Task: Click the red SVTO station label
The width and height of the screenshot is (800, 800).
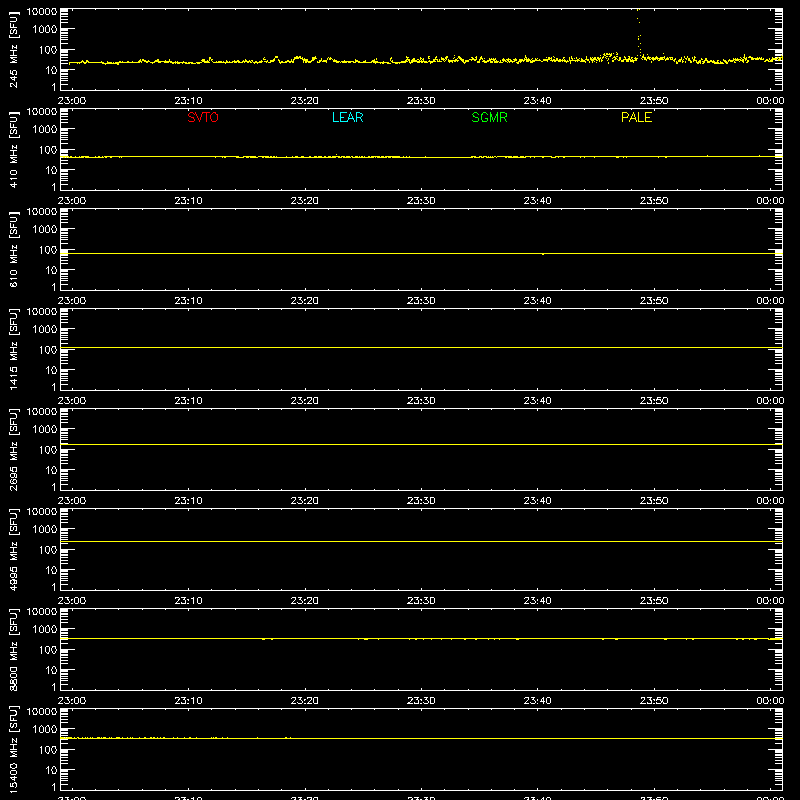Action: click(203, 117)
